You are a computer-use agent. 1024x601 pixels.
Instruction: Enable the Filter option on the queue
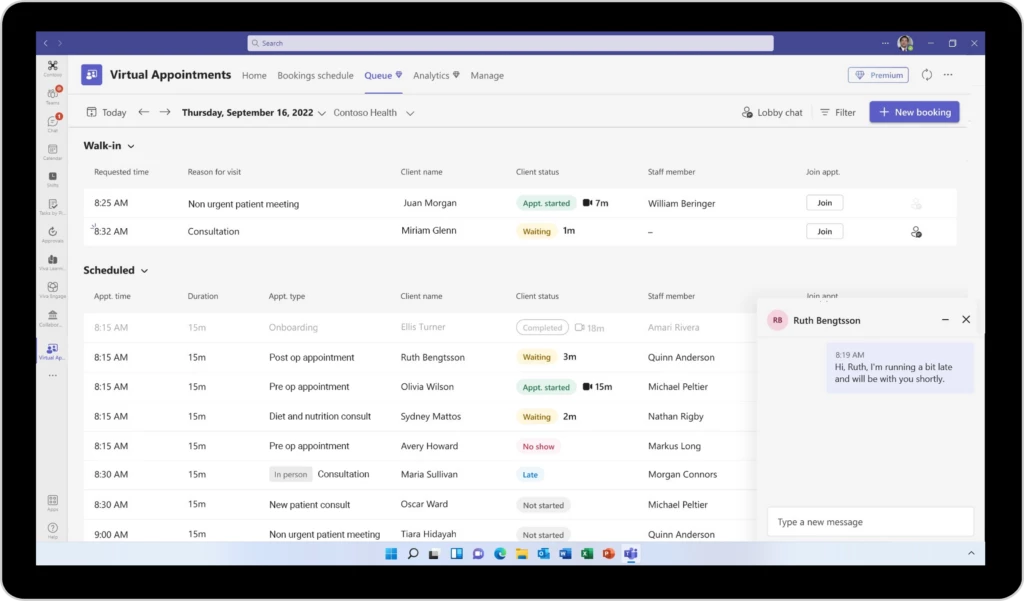click(x=837, y=112)
